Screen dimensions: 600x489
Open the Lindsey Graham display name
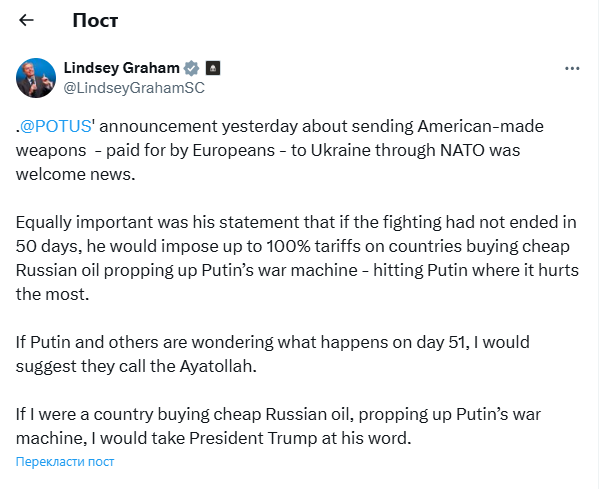(121, 68)
